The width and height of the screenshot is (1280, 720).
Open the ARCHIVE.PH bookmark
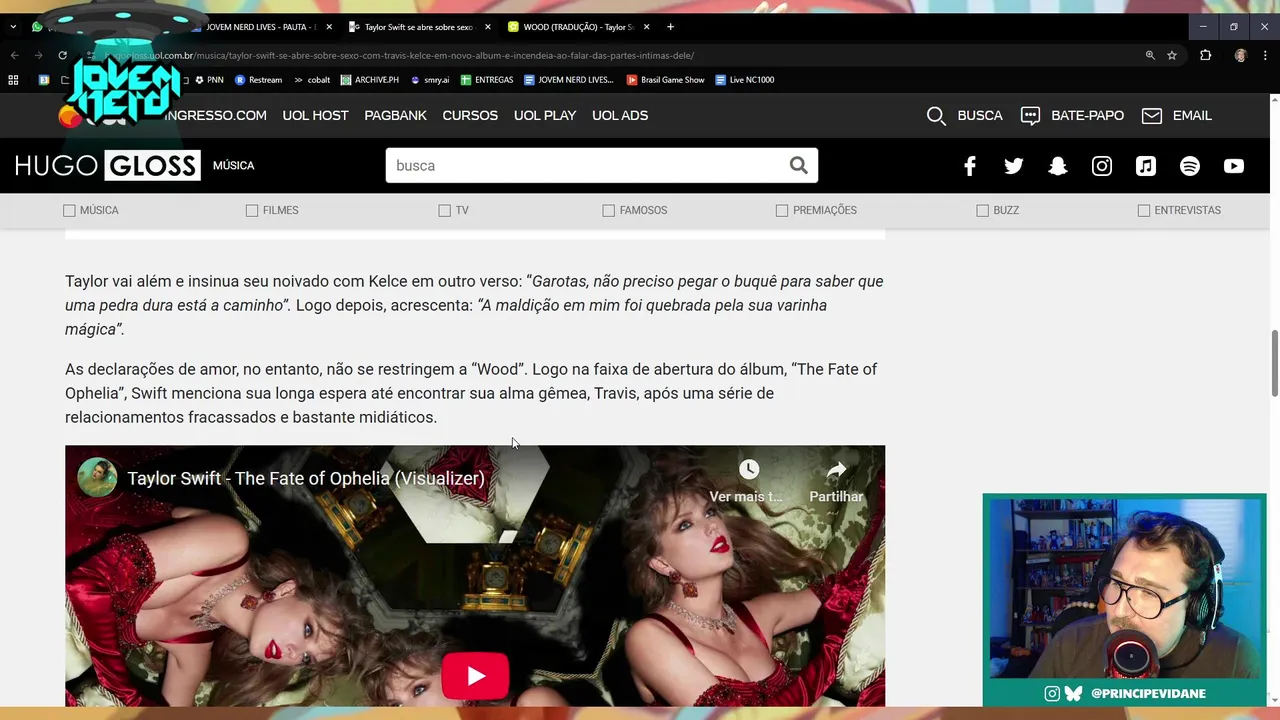coord(370,80)
